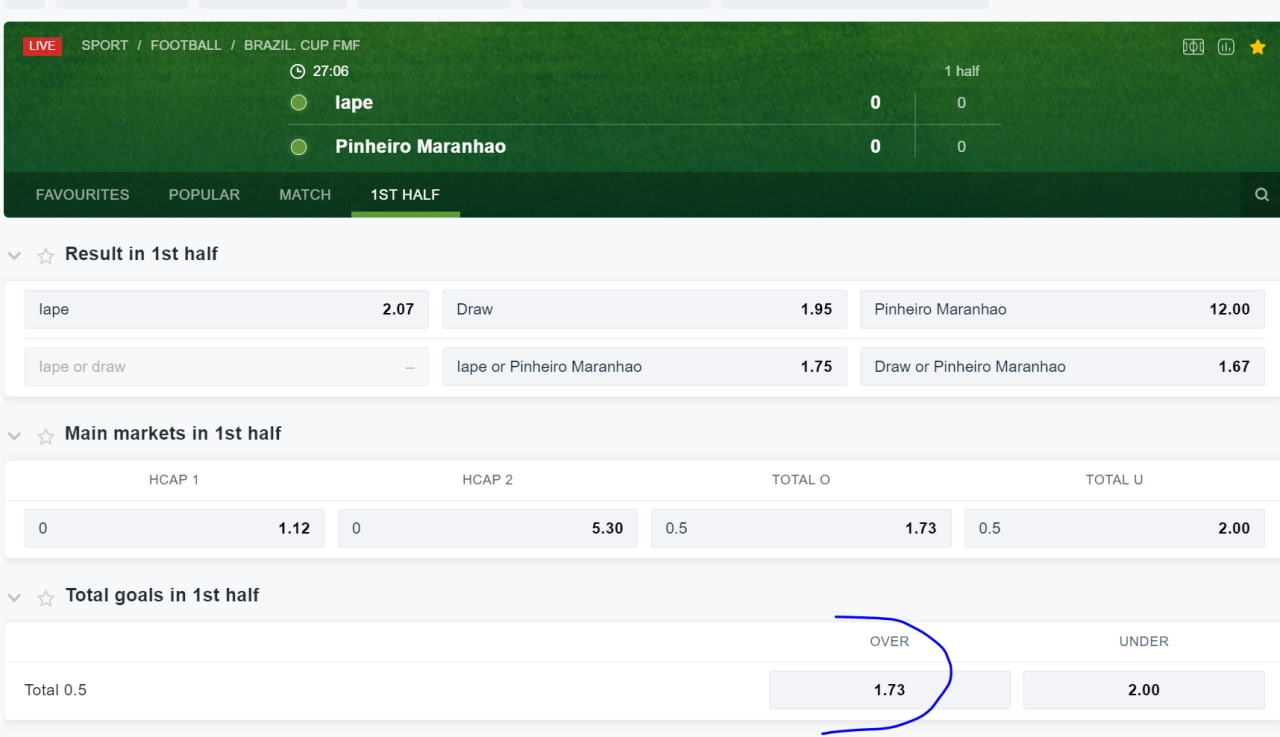Screen dimensions: 1280x737
Task: Collapse the Result in 1st half section
Action: click(x=14, y=256)
